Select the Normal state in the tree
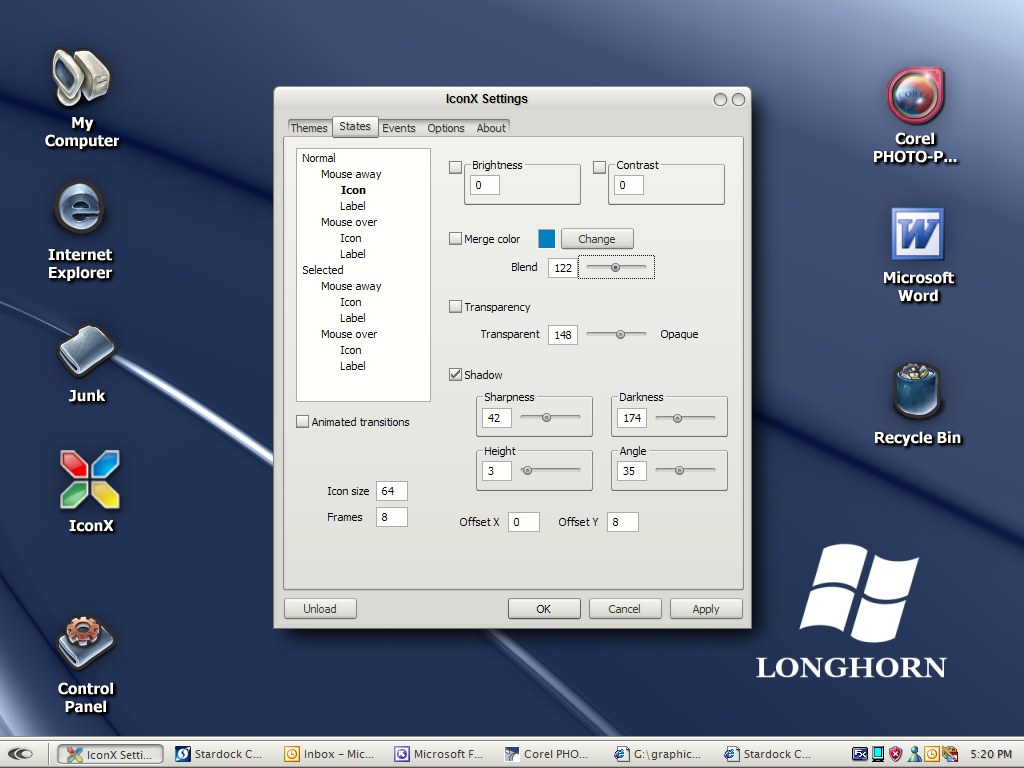This screenshot has width=1024, height=768. point(319,158)
